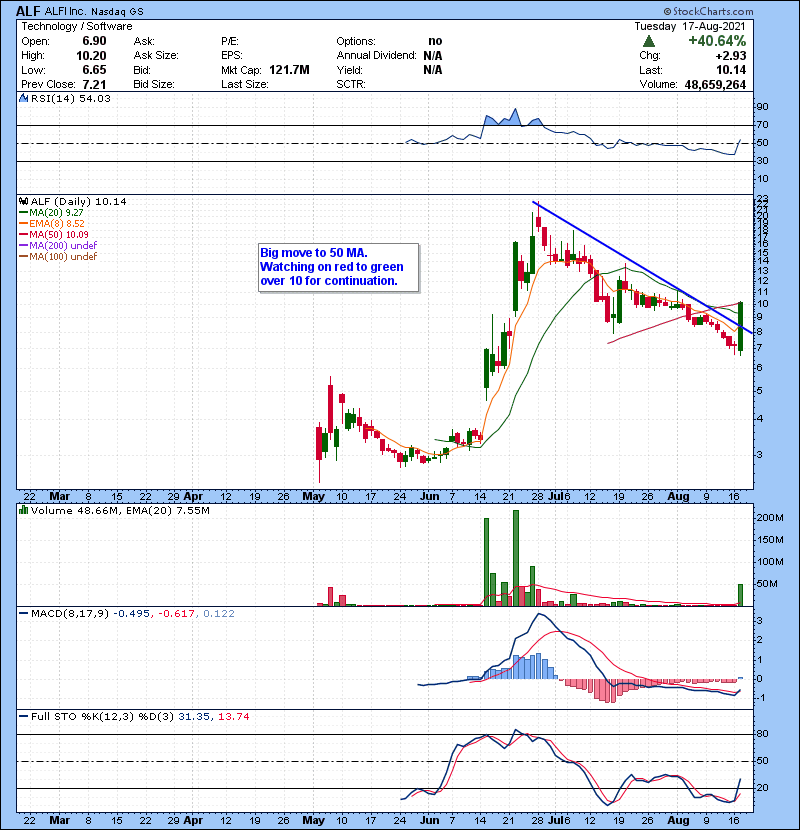Click the blue annotation note about 50 MA
Screen dimensions: 800x830
click(339, 267)
